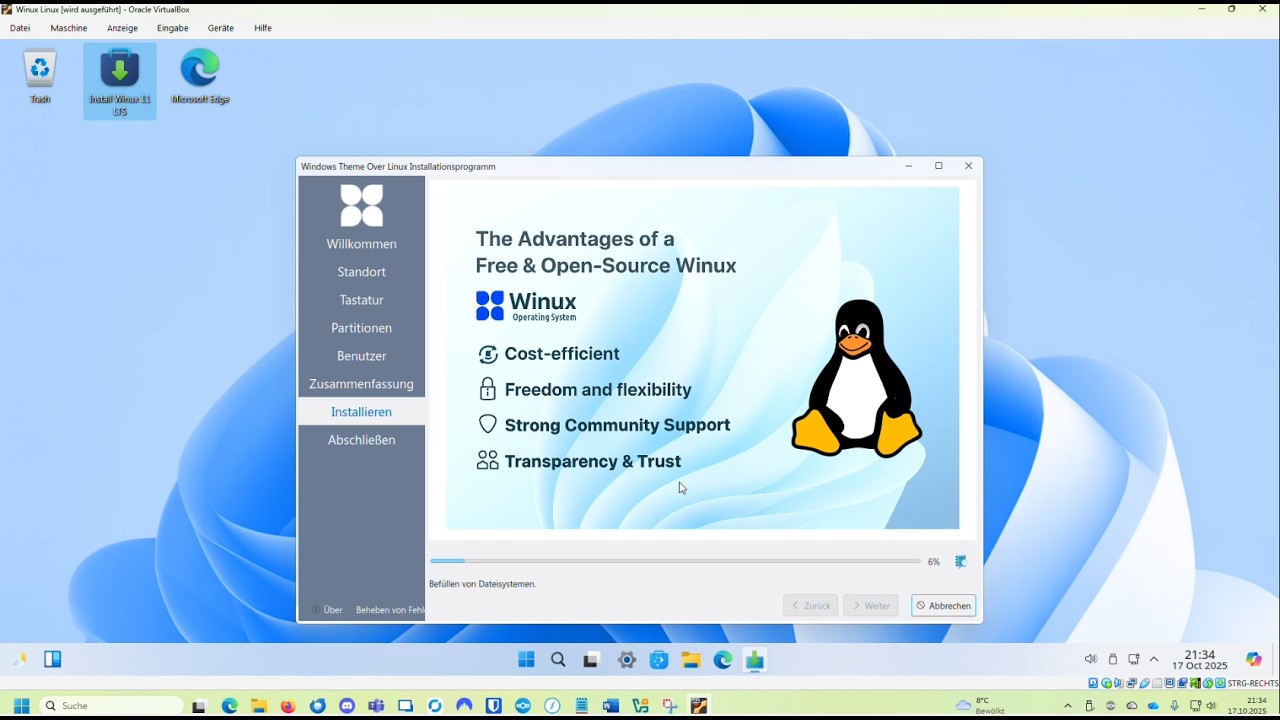Maximize the Winux installer window

pyautogui.click(x=938, y=166)
